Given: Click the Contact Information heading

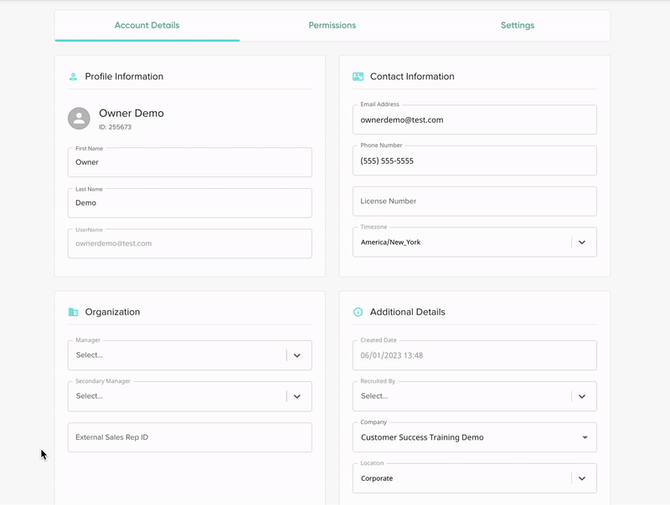Looking at the screenshot, I should point(412,76).
